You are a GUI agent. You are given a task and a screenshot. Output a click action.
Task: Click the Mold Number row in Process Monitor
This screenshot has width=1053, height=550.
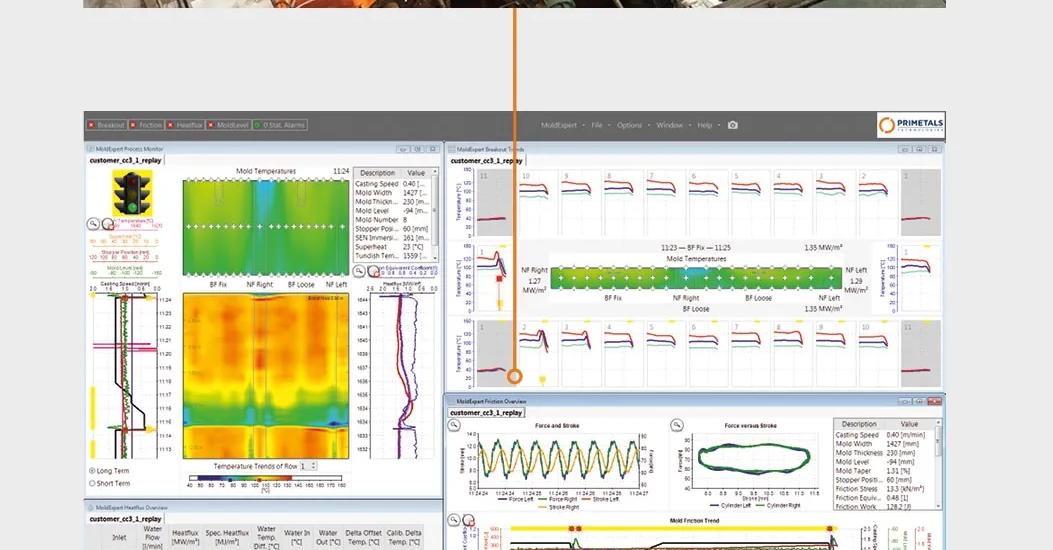[x=394, y=220]
